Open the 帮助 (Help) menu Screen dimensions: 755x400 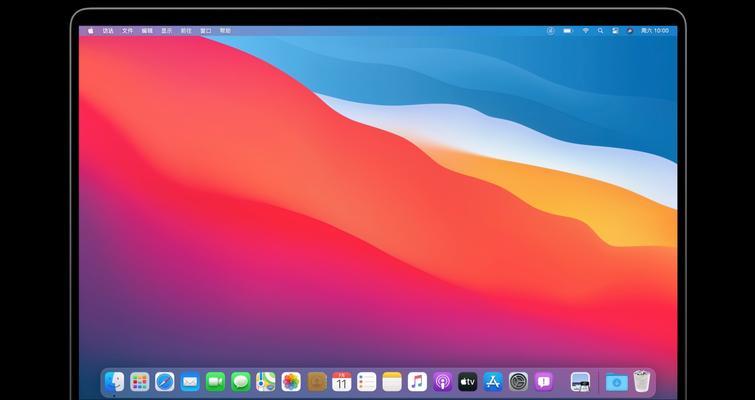tap(225, 30)
